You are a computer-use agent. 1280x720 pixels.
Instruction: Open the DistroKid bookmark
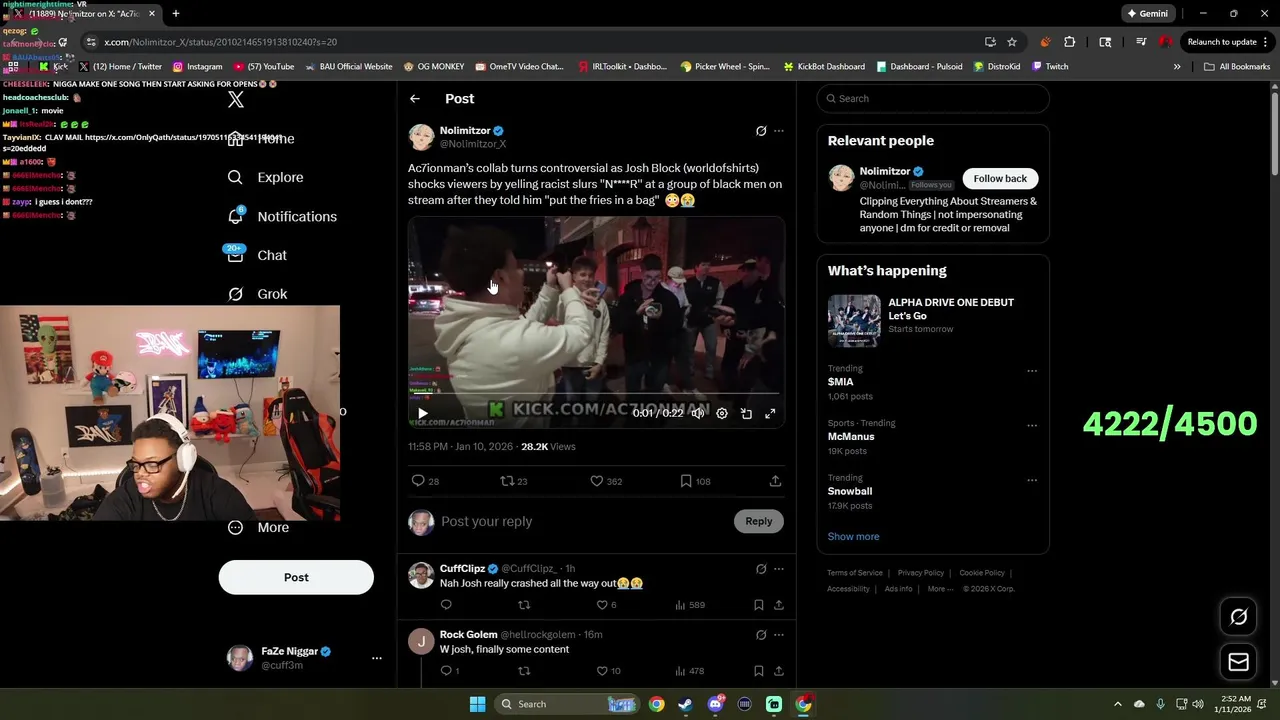[996, 67]
